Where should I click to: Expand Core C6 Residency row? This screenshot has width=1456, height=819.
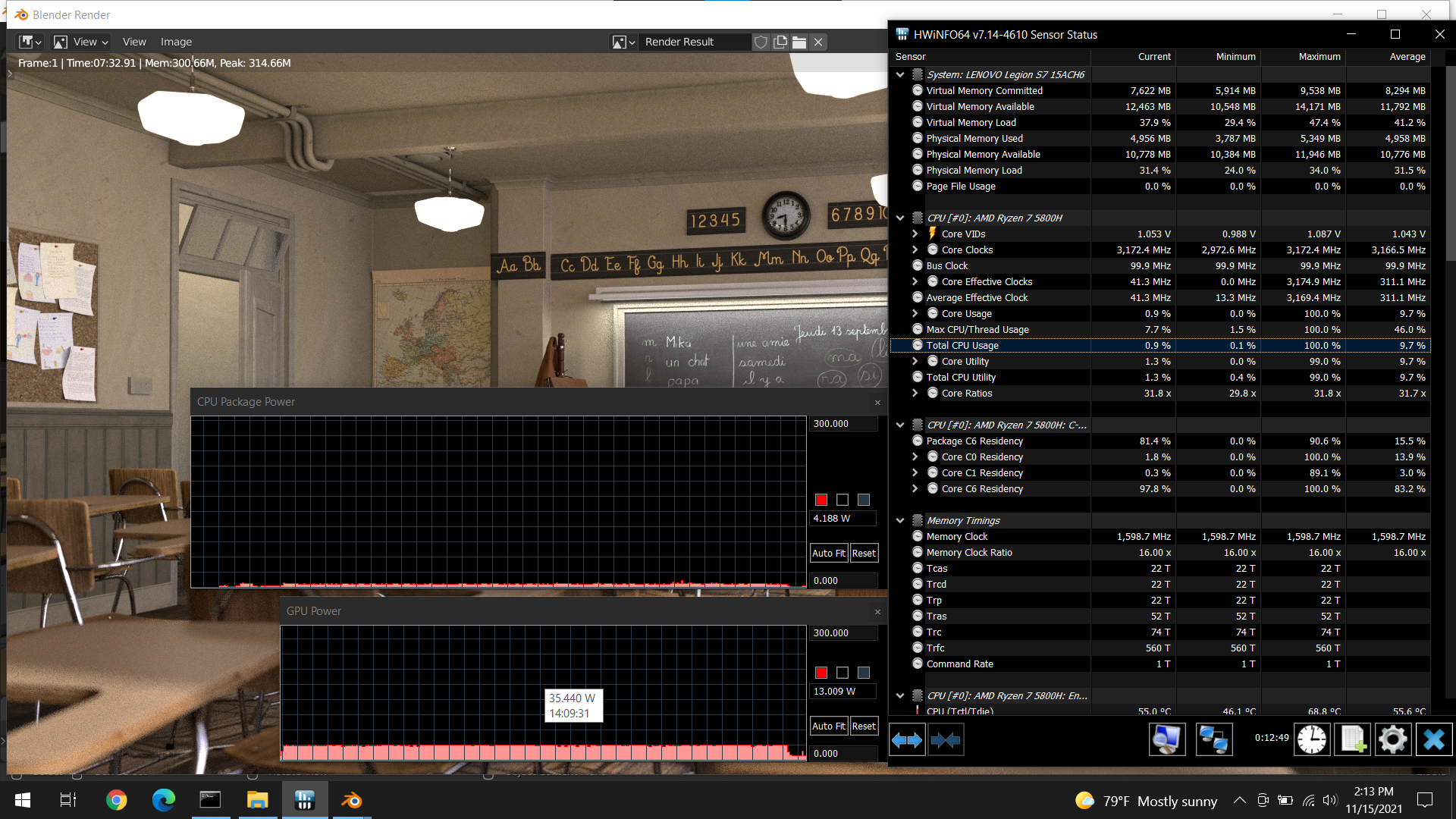click(x=915, y=488)
